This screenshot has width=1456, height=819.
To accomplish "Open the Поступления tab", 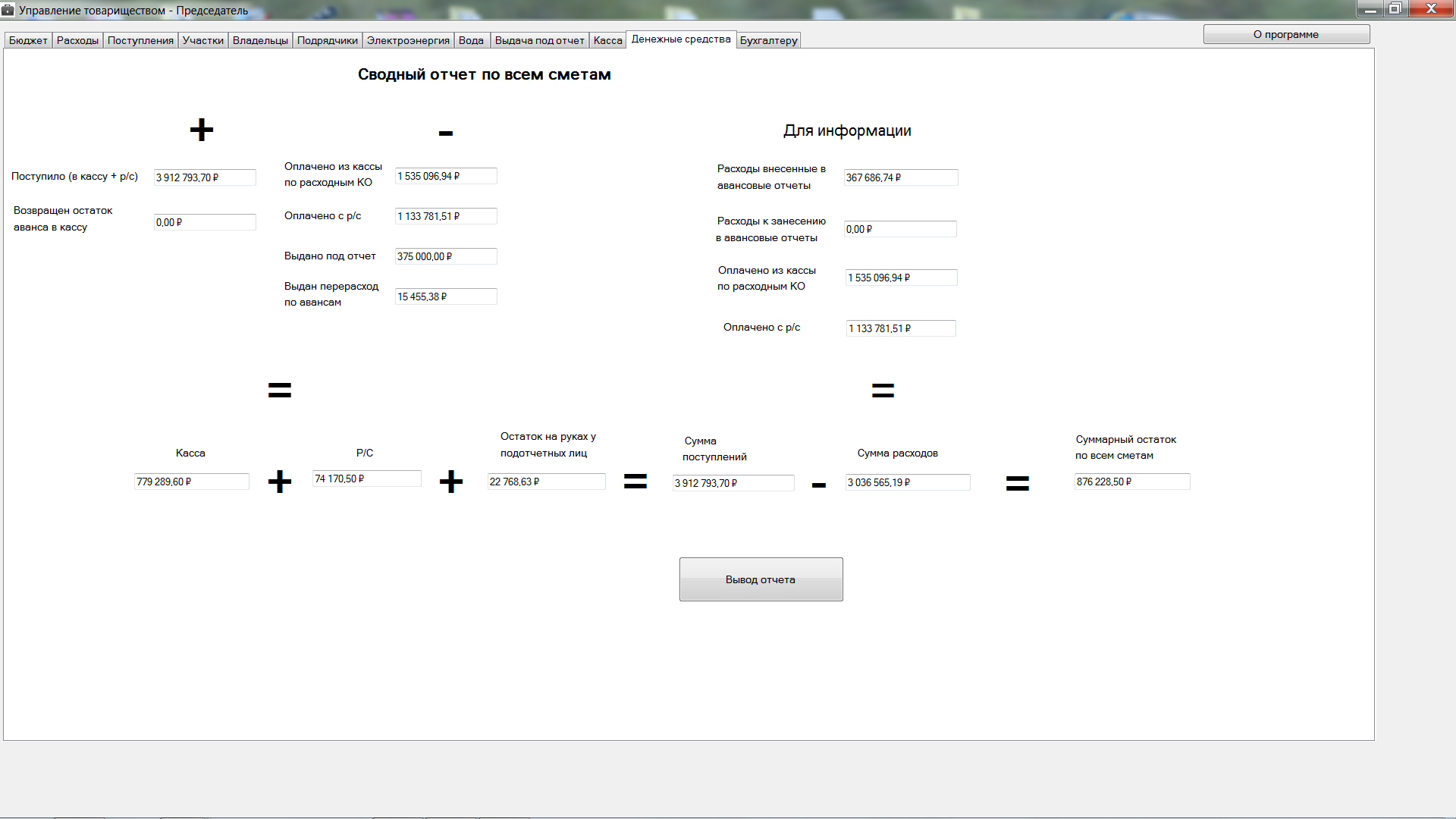I will point(140,40).
